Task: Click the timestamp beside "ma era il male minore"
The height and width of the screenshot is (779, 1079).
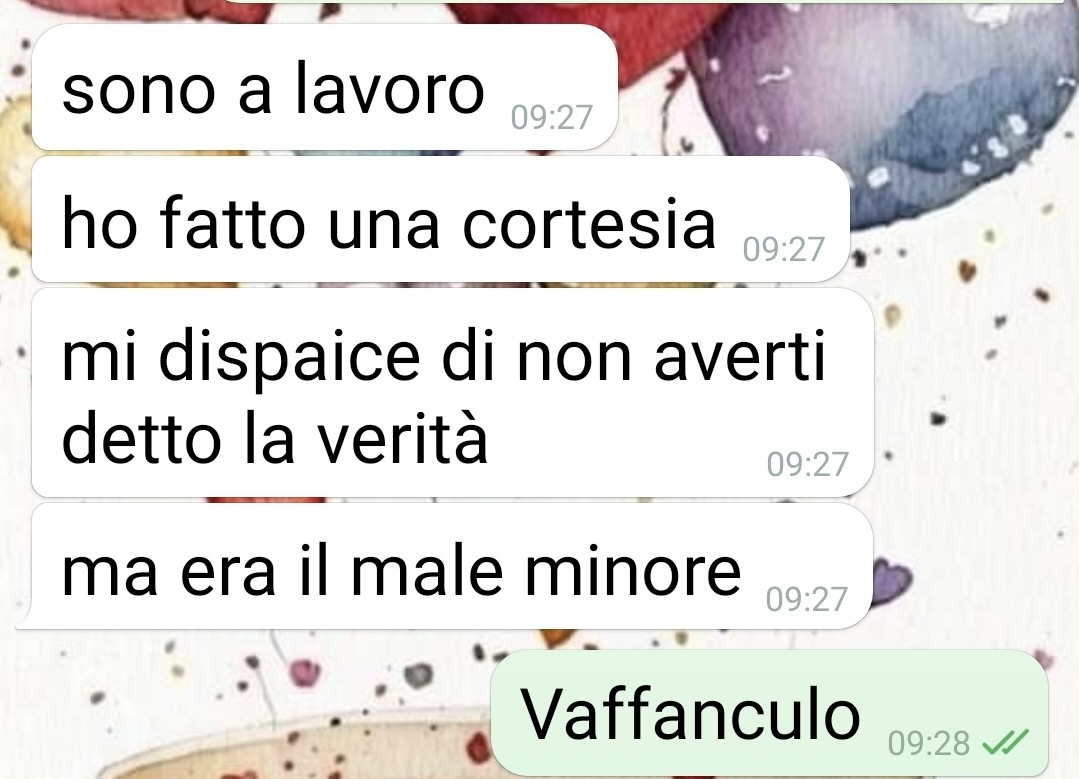Action: (x=806, y=599)
